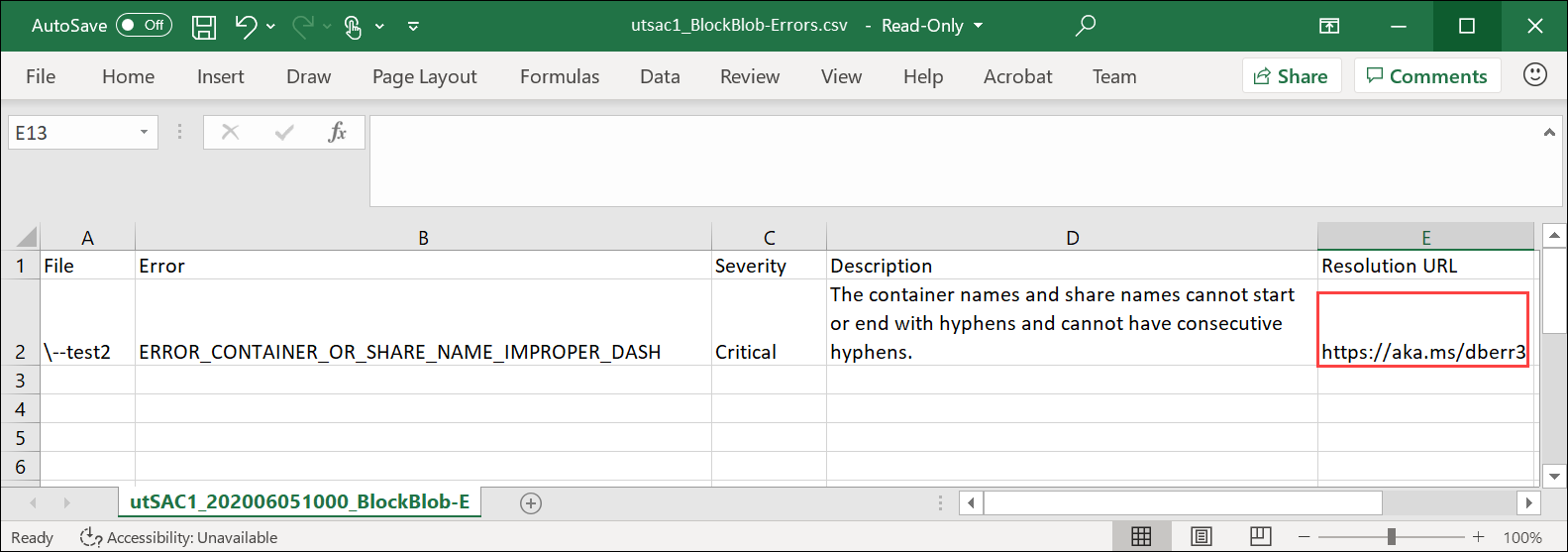The image size is (1568, 552).
Task: Select Page Break Preview view
Action: 1260,537
